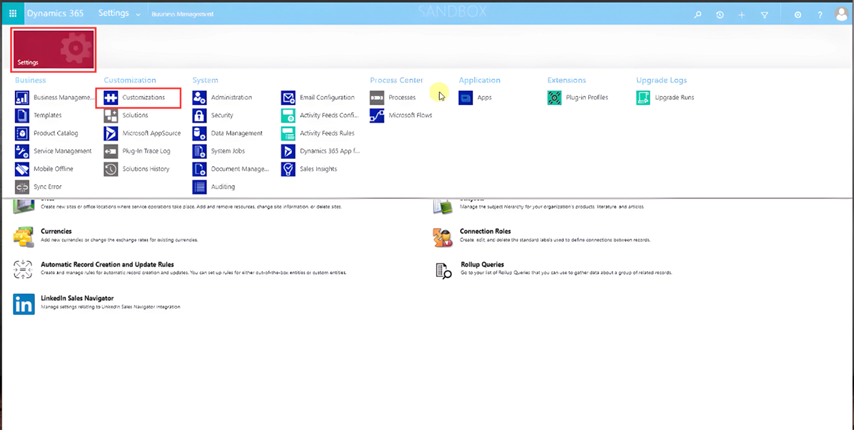
Task: Open the Connection Roles link
Action: (x=485, y=231)
